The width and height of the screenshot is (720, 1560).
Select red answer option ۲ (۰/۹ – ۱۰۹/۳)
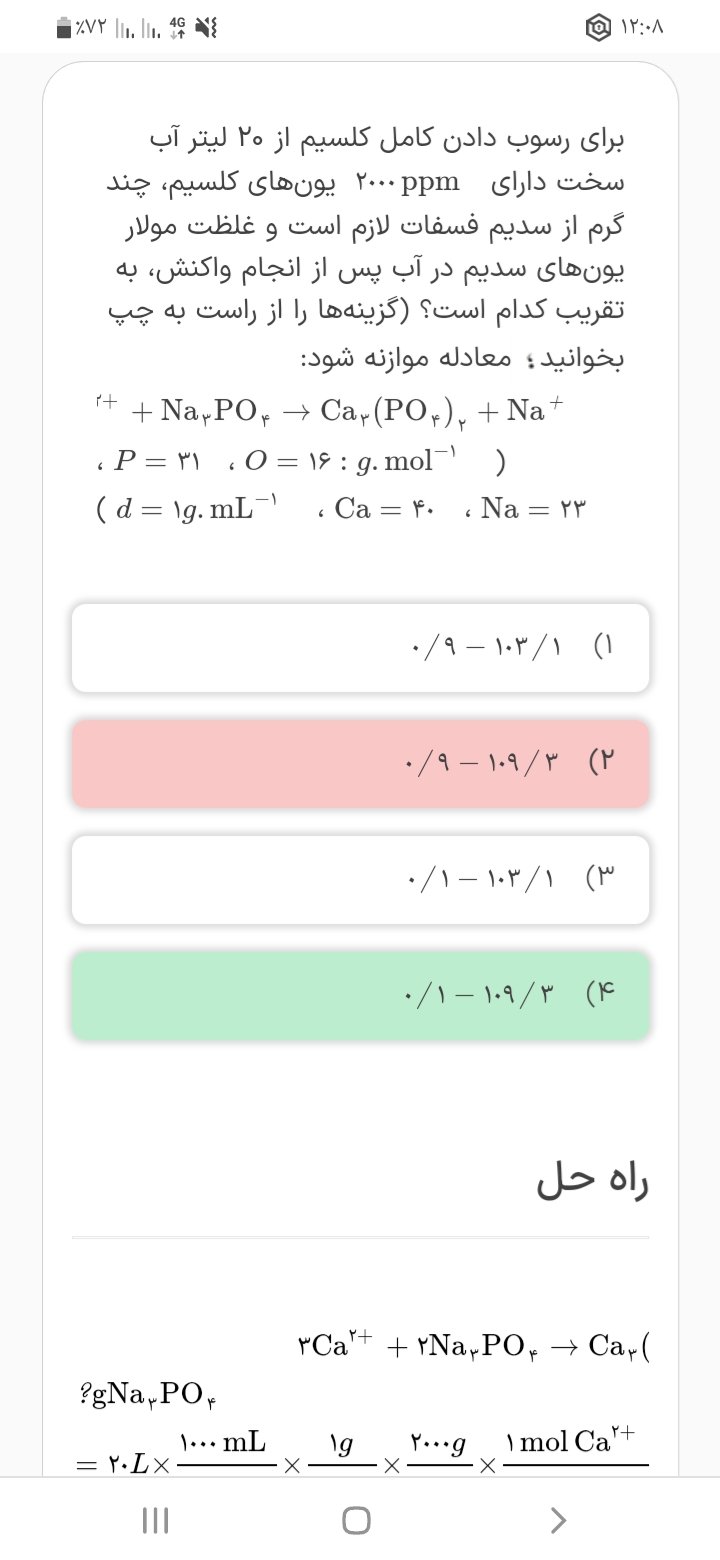(360, 763)
